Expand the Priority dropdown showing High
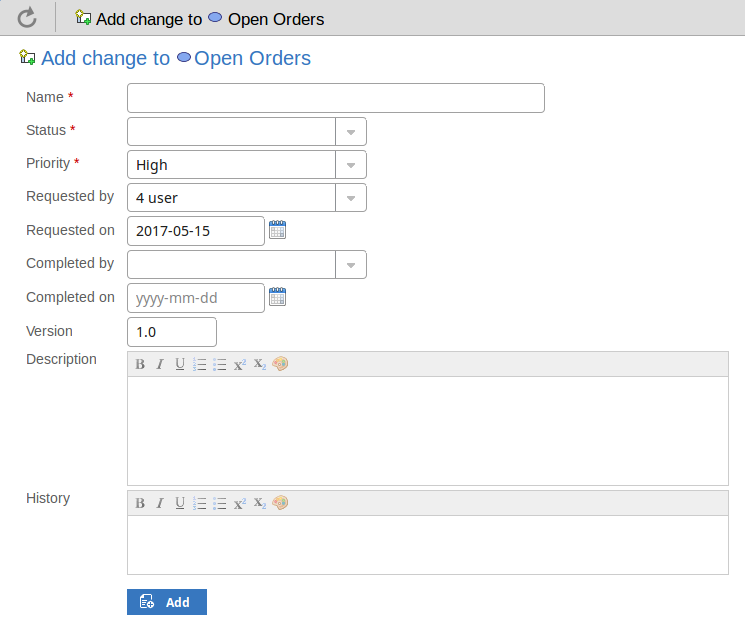The image size is (745, 627). point(351,165)
